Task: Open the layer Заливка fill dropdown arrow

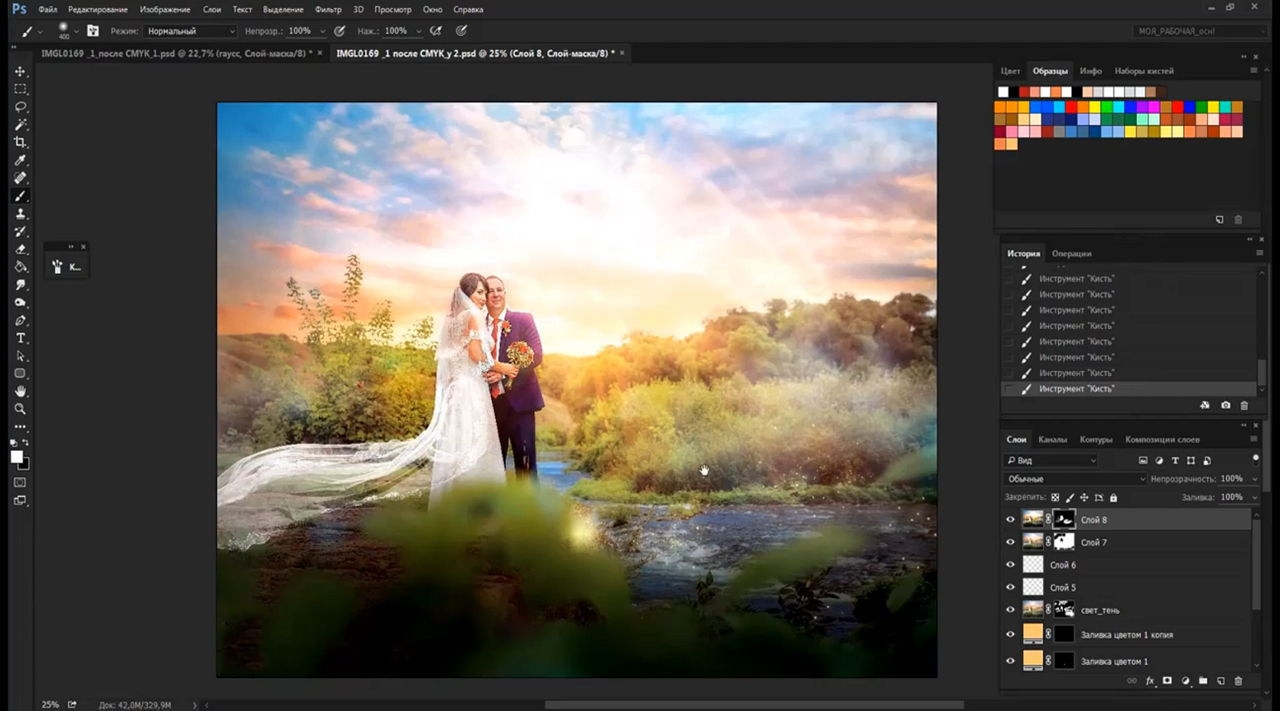Action: (x=1254, y=497)
